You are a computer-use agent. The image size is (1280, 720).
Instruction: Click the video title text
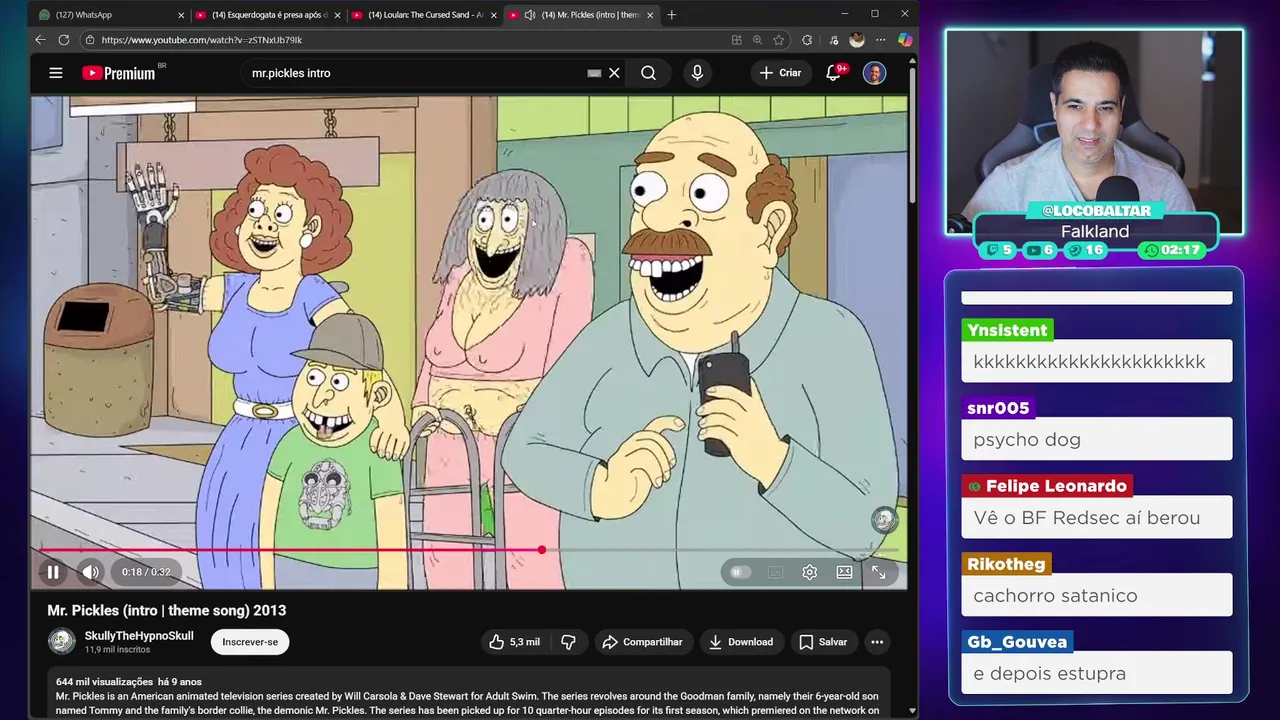pos(167,610)
